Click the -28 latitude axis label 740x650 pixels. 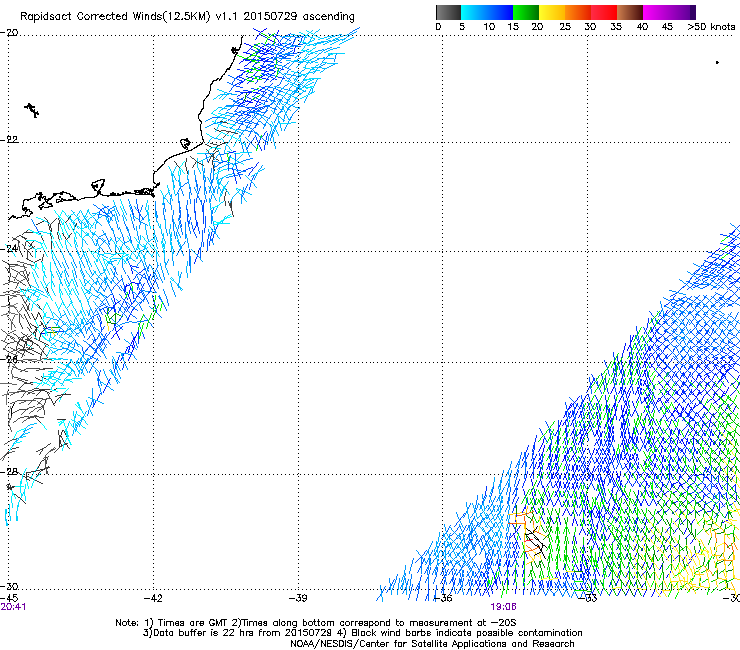(9, 472)
